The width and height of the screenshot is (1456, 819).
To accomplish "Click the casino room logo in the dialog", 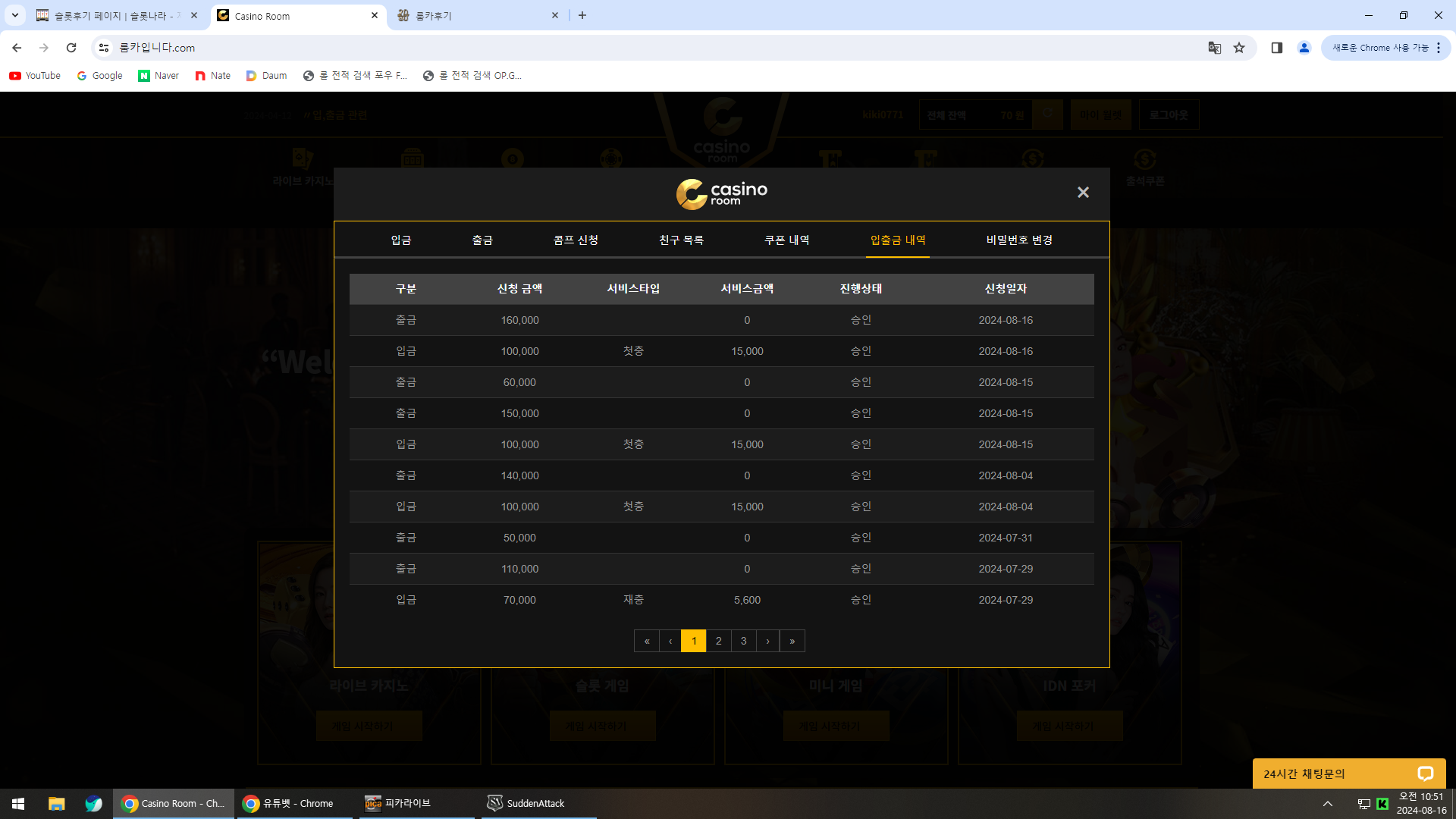I will pos(722,194).
